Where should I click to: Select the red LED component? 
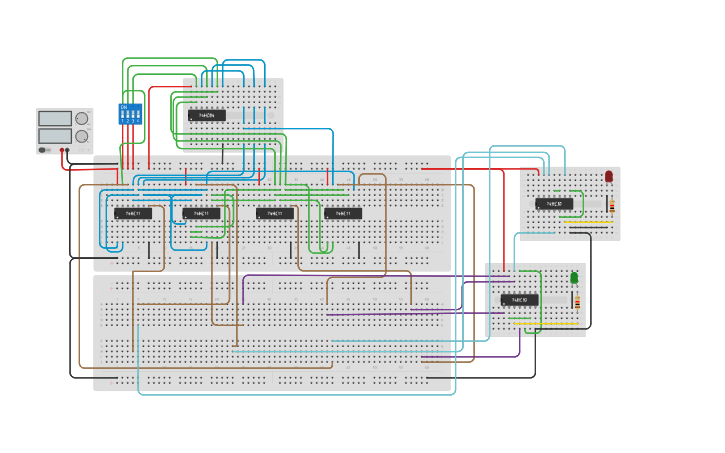(609, 177)
